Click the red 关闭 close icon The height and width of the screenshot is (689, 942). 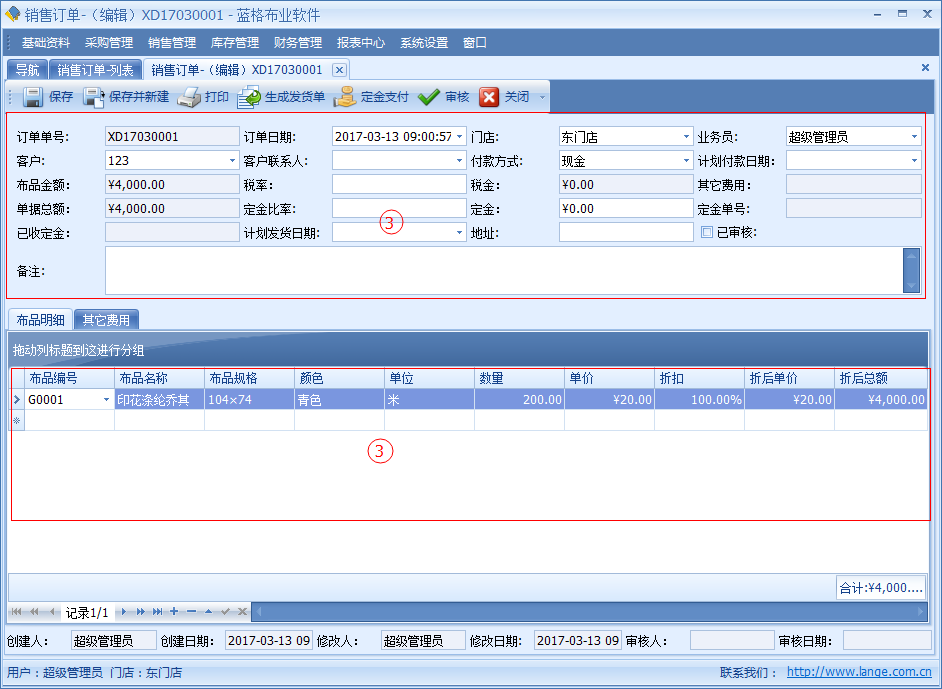(489, 97)
